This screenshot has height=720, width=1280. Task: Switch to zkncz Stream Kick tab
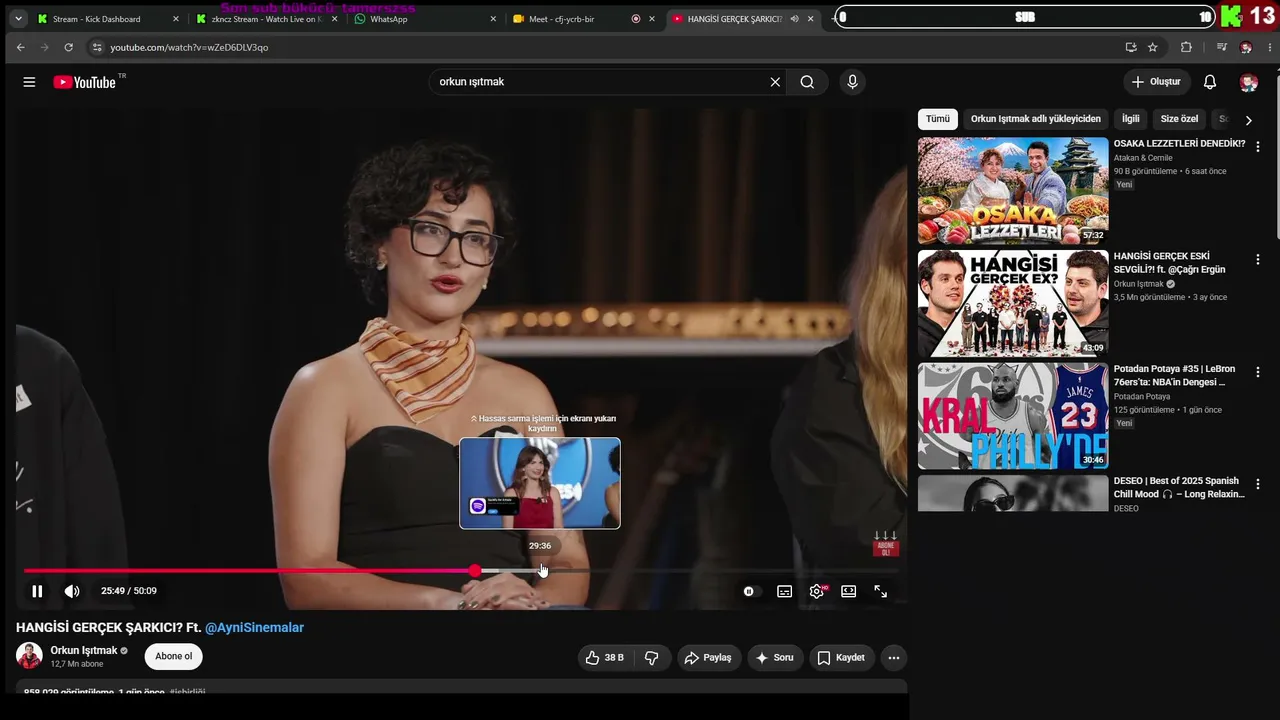[265, 19]
